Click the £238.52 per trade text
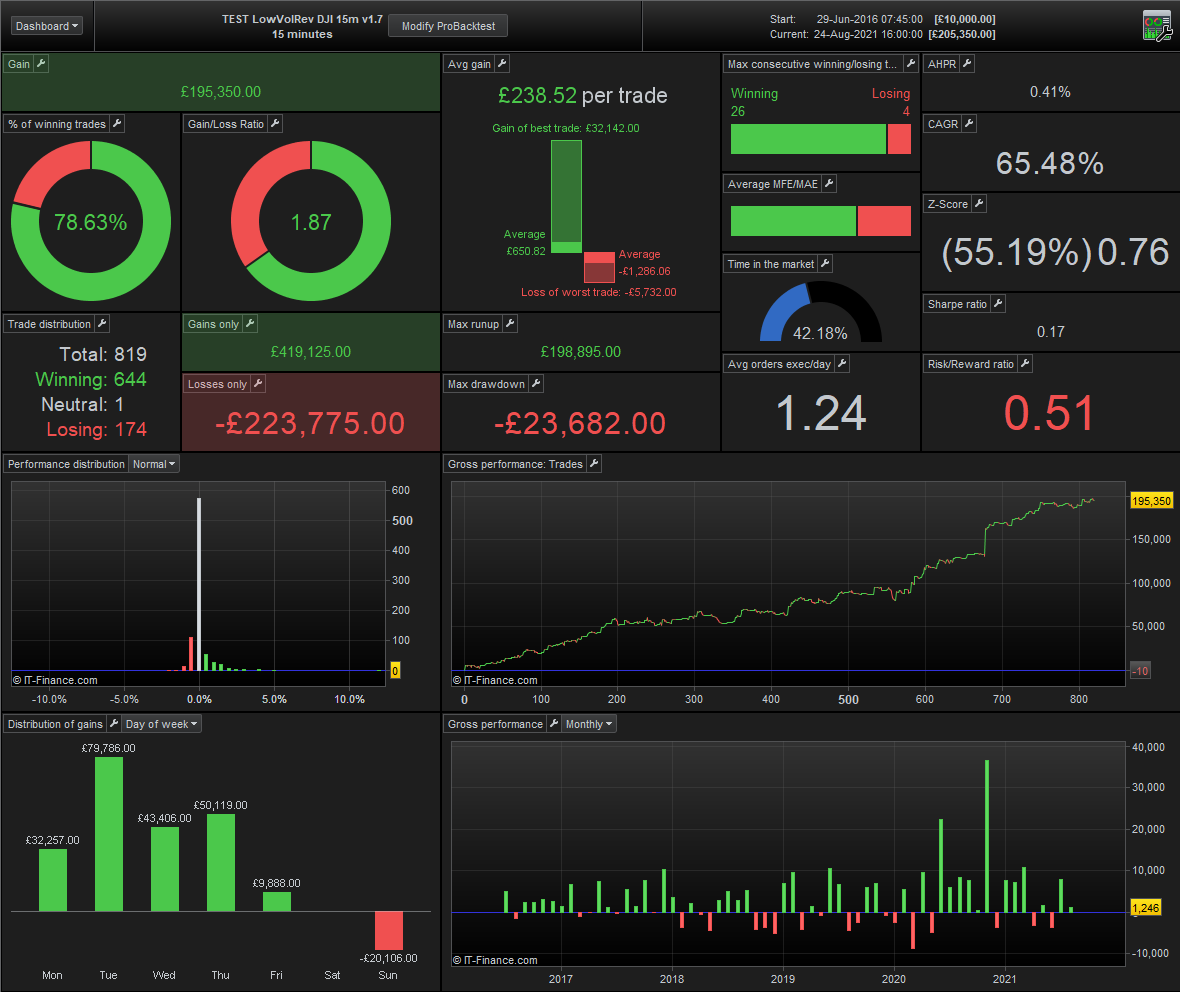 pos(582,96)
